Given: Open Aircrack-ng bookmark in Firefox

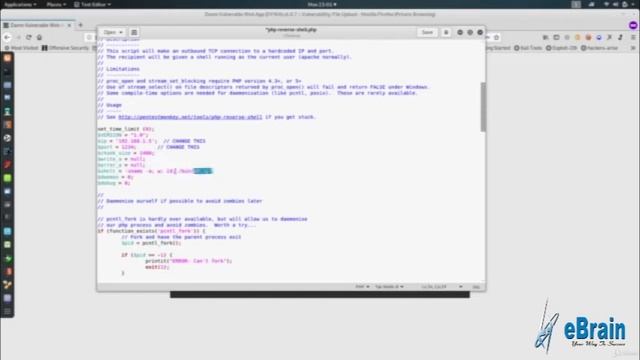Looking at the screenshot, I should (x=599, y=48).
